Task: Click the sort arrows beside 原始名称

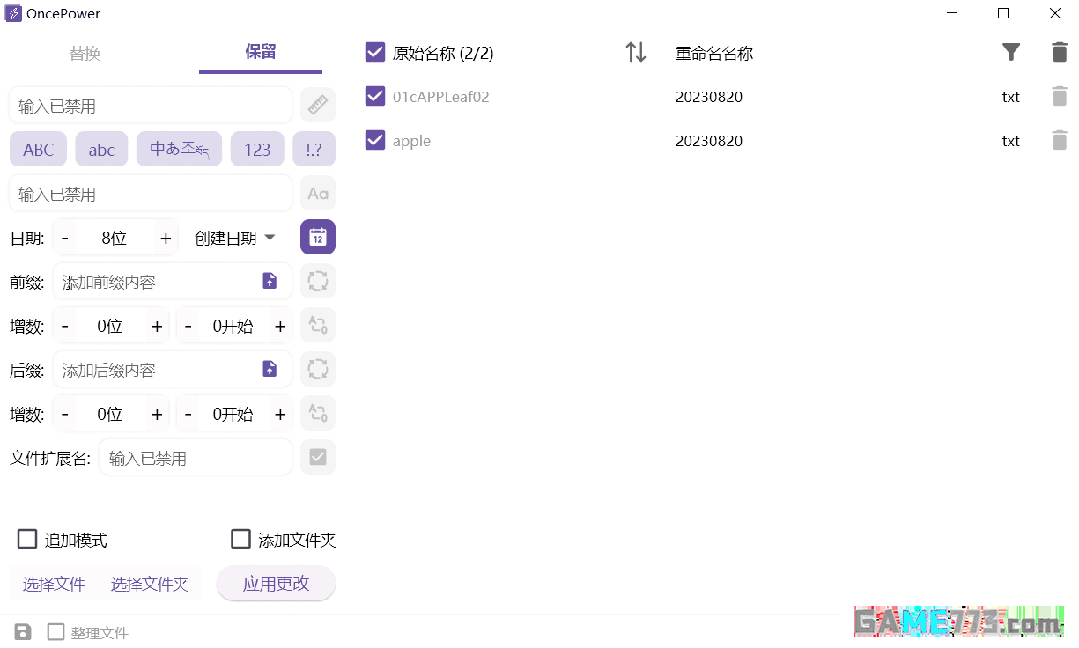Action: pos(635,52)
